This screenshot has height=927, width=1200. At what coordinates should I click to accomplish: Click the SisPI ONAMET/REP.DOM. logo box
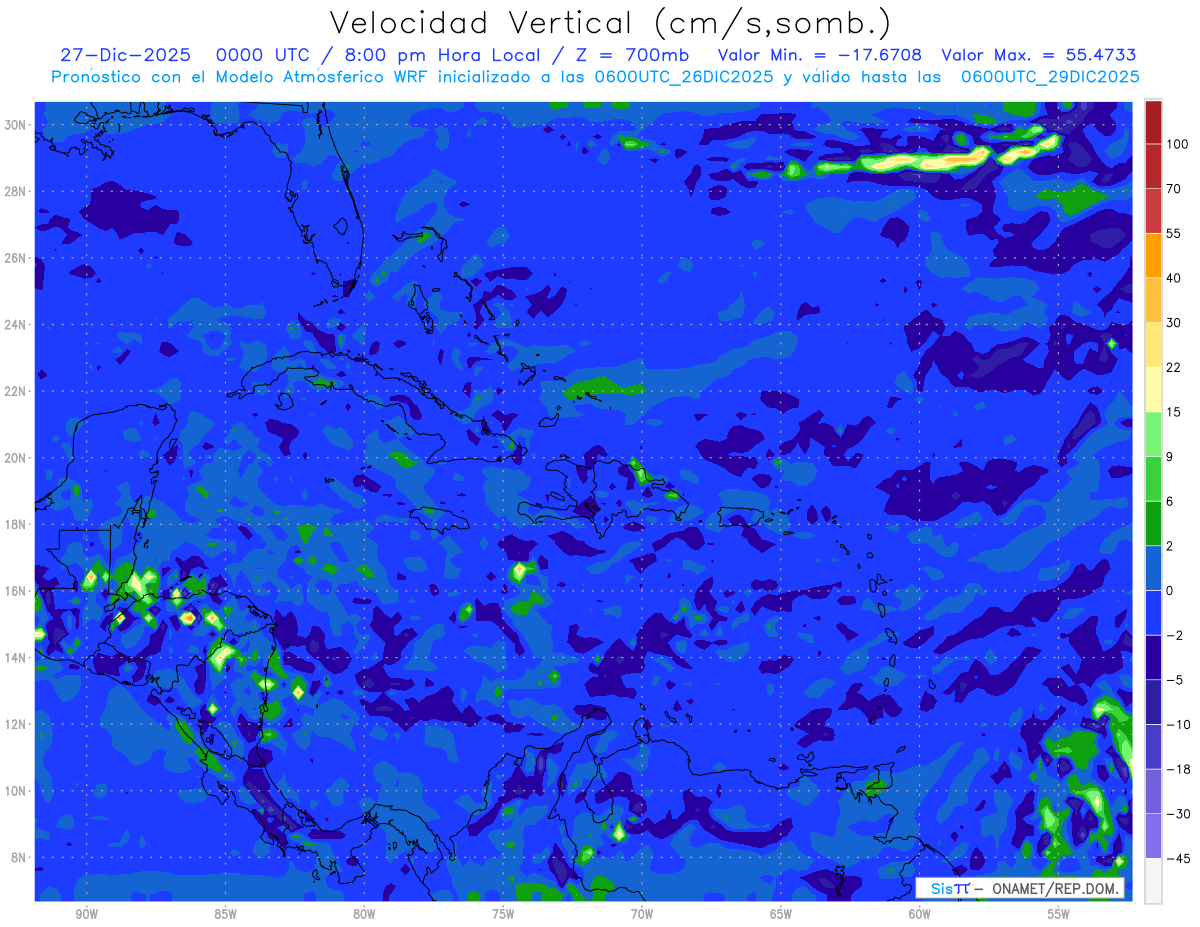[x=1019, y=888]
